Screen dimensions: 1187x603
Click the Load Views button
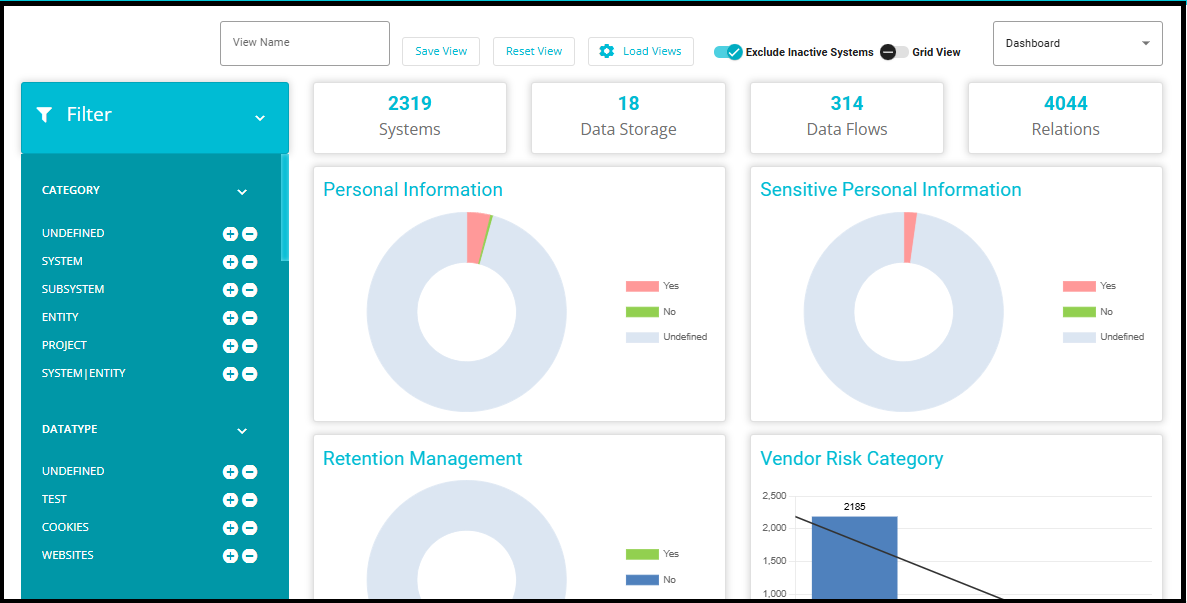click(x=641, y=52)
